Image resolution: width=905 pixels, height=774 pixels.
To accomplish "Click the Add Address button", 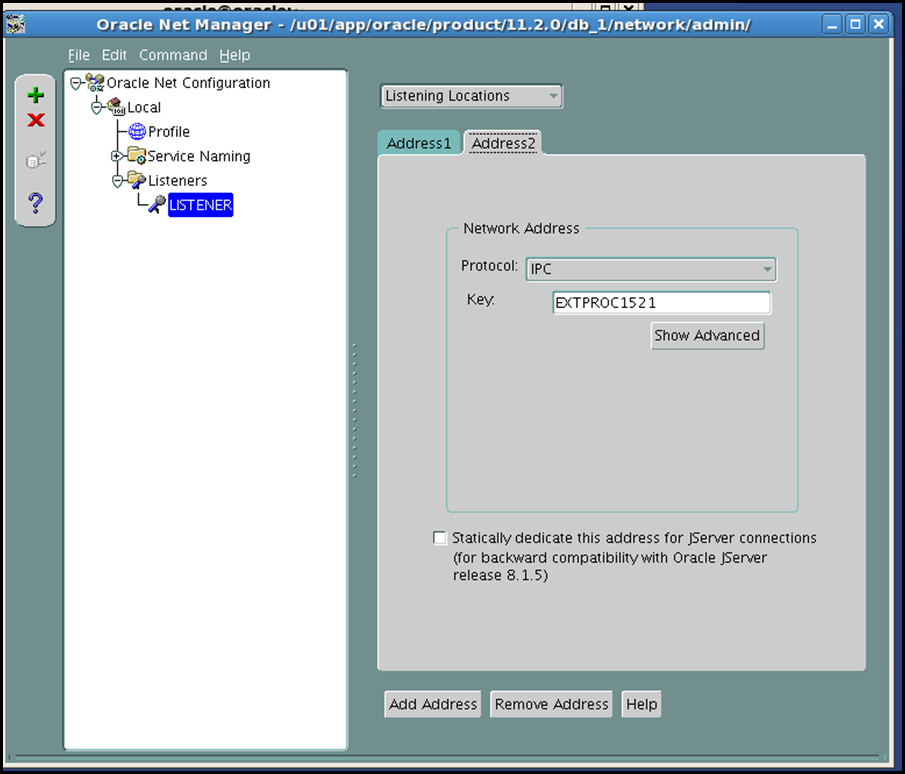I will pyautogui.click(x=433, y=704).
